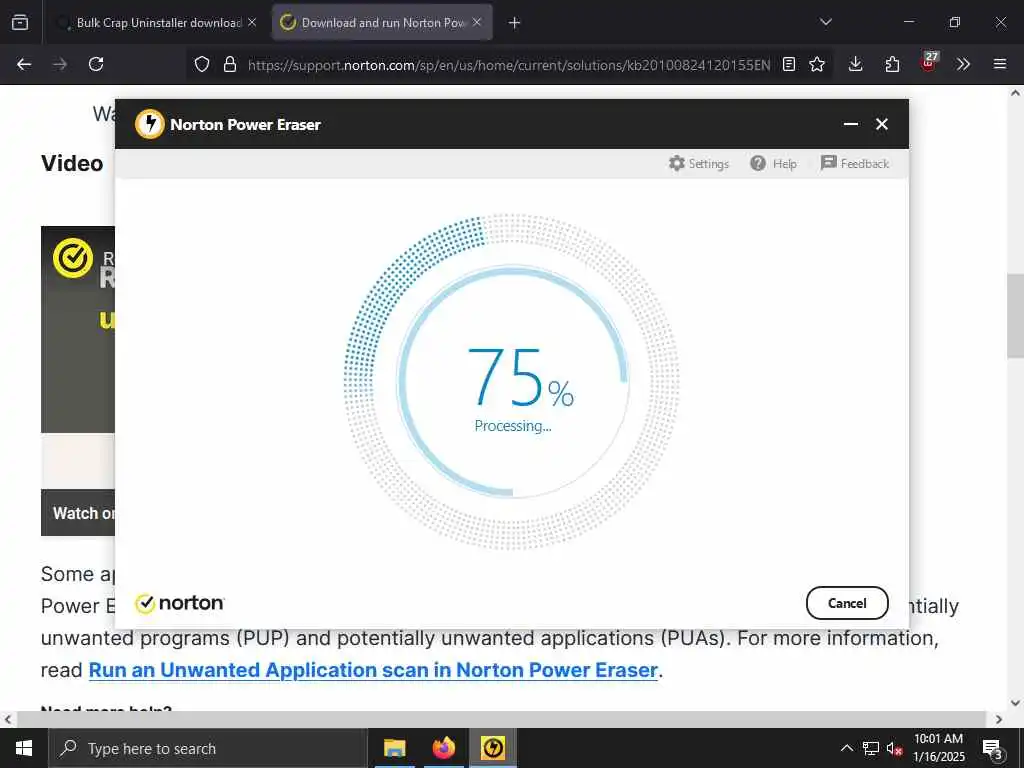The width and height of the screenshot is (1024, 768).
Task: Click the address bar URL
Action: tap(509, 65)
